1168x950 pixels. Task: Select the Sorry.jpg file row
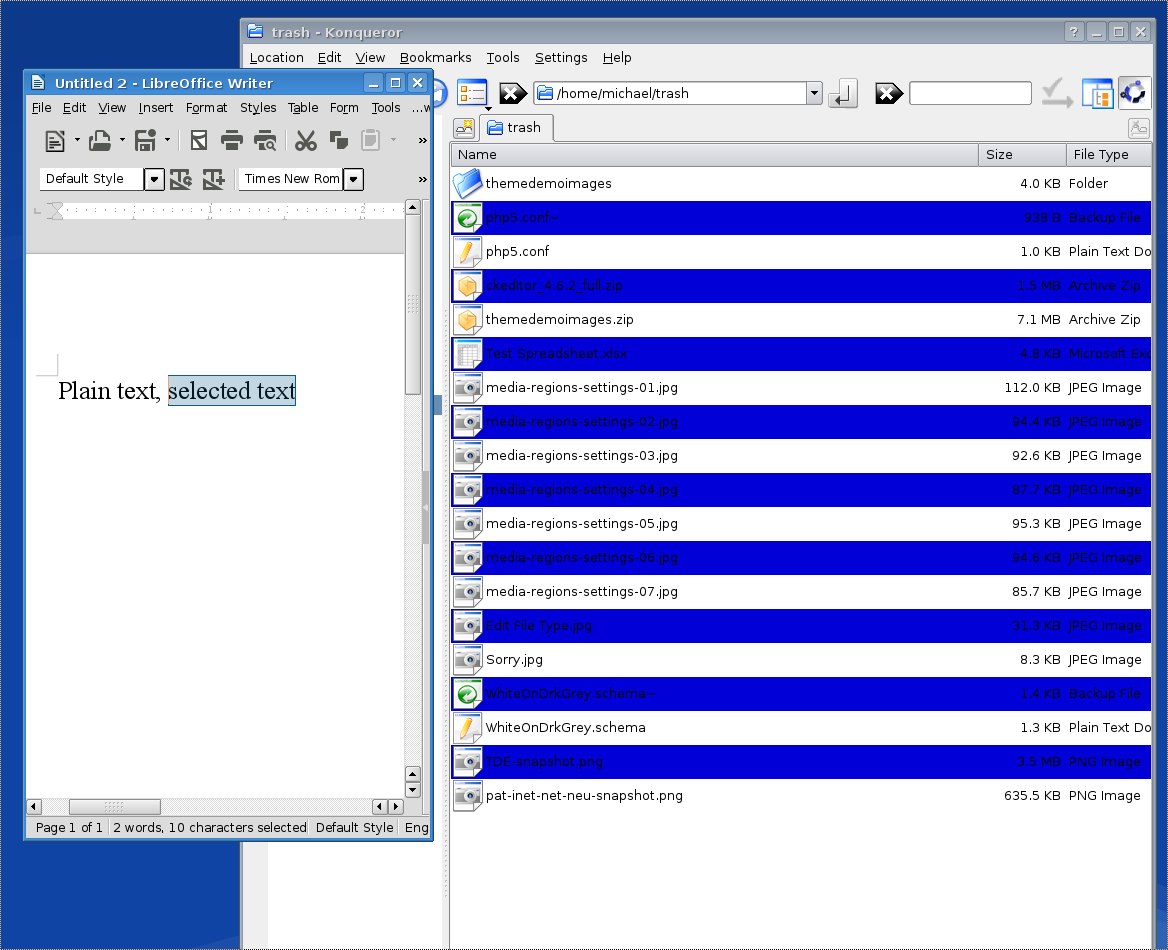coord(801,660)
